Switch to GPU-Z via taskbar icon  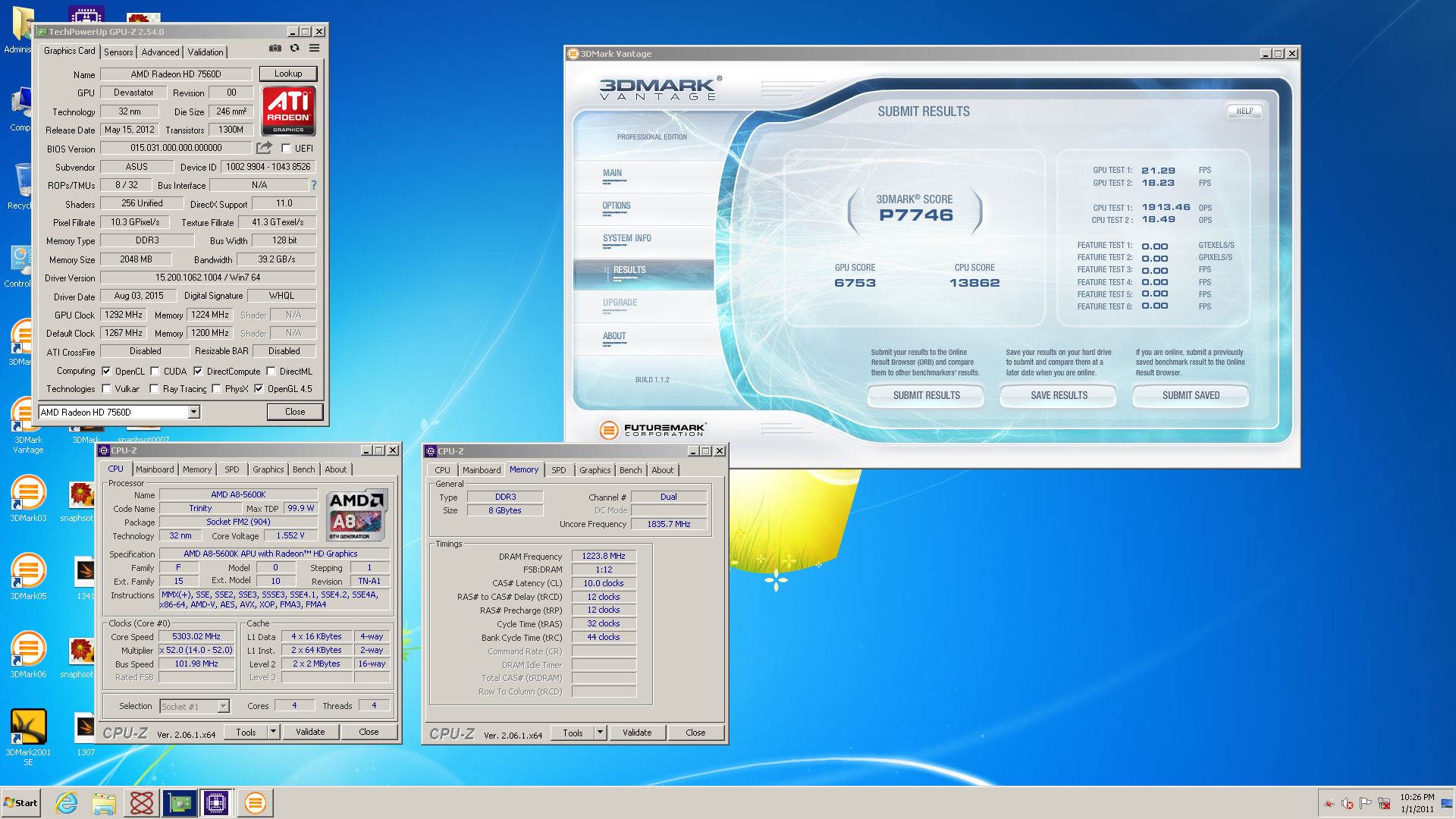[x=180, y=803]
